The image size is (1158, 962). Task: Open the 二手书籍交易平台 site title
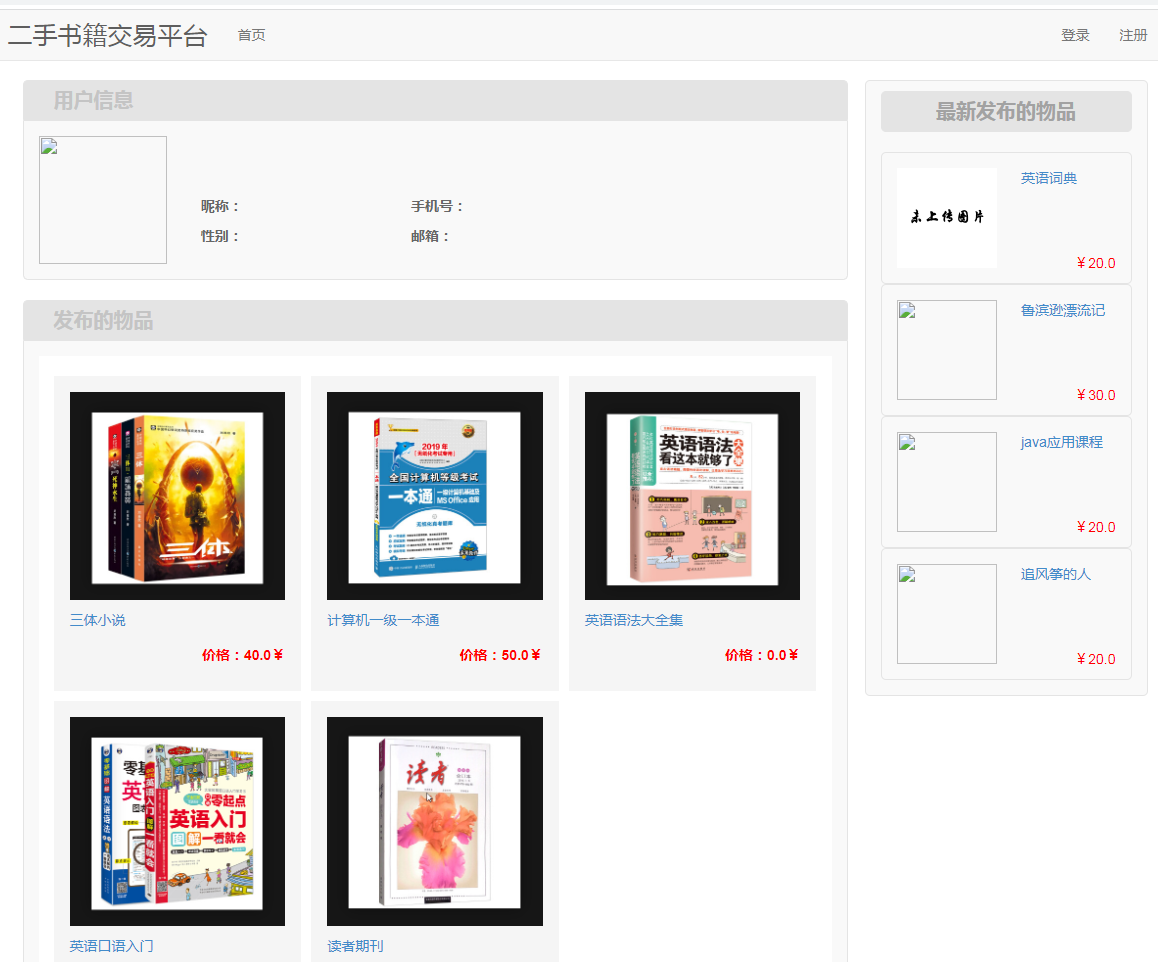108,35
